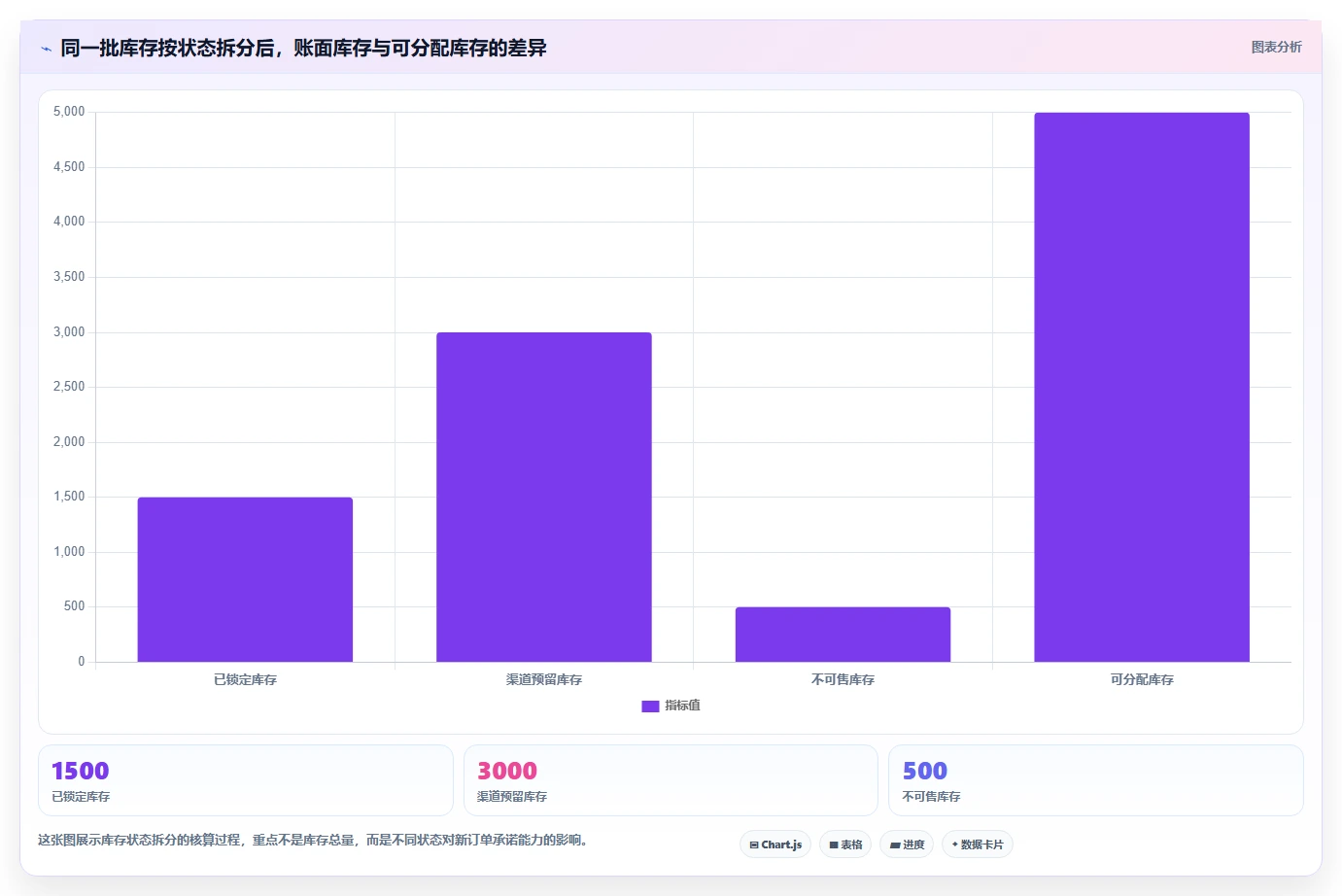Click the Chart.js tag chip

(775, 844)
